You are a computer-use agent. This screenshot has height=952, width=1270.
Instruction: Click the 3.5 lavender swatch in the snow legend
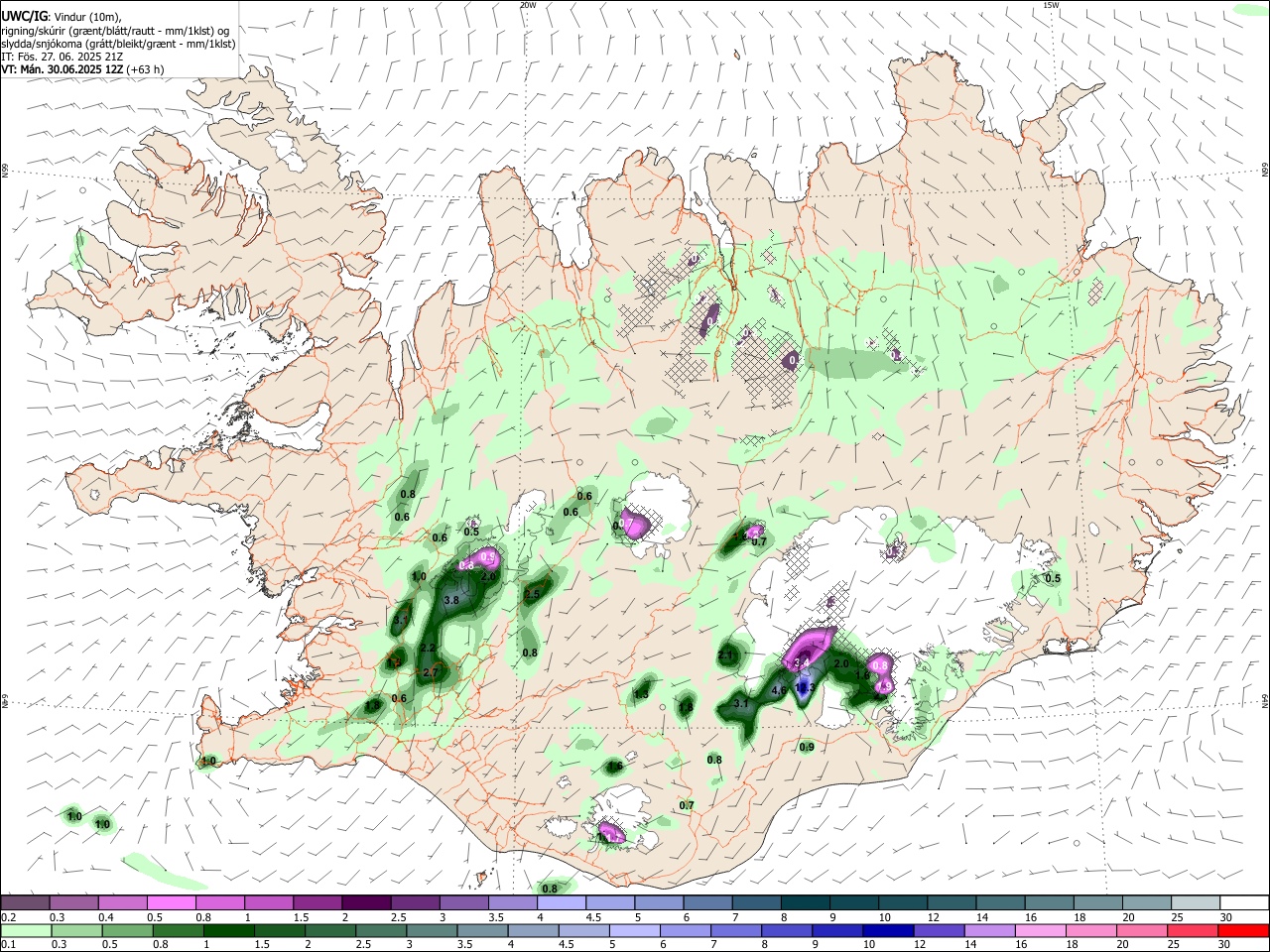[x=512, y=902]
